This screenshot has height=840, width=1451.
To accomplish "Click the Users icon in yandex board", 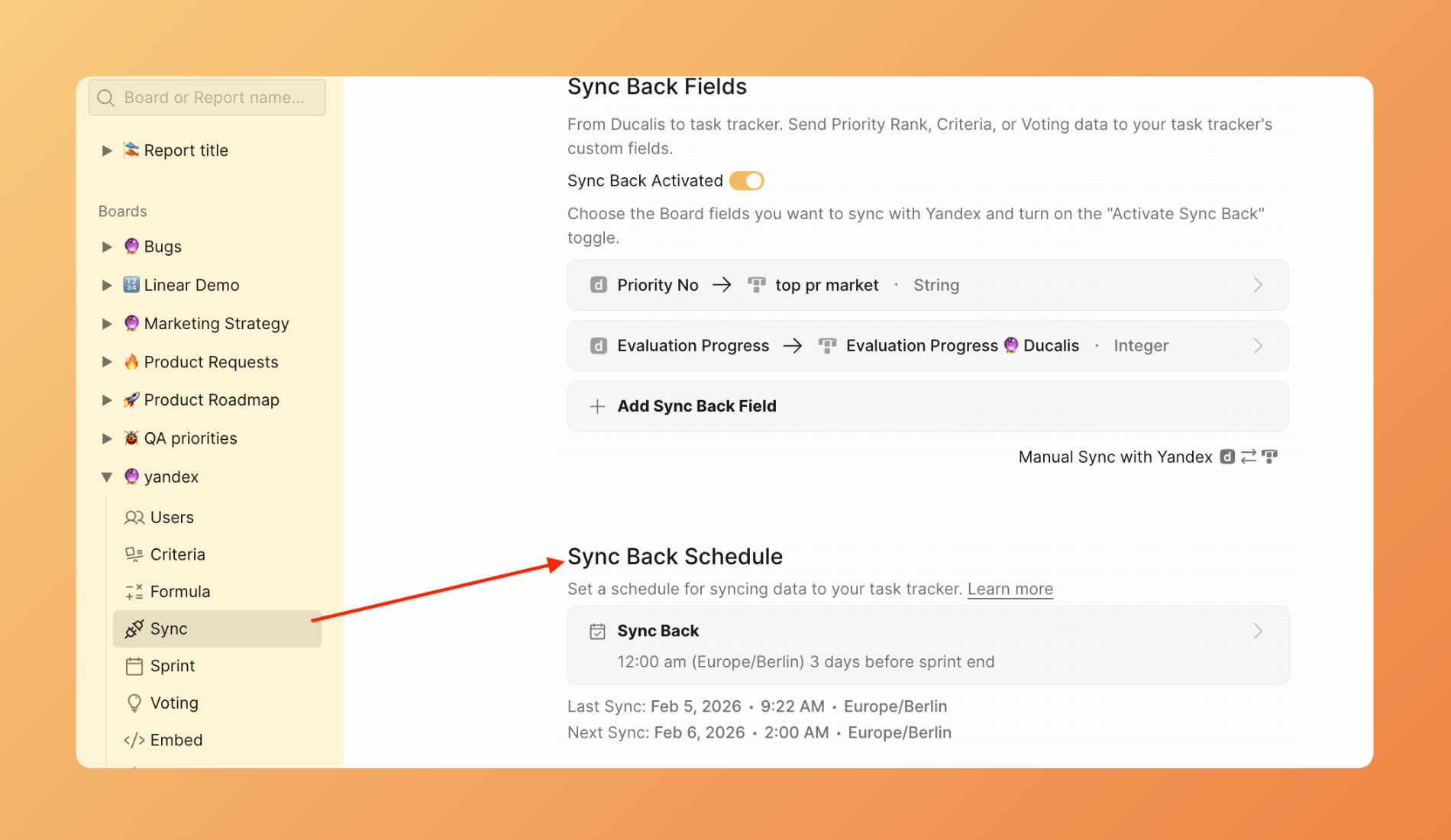I will (x=134, y=518).
